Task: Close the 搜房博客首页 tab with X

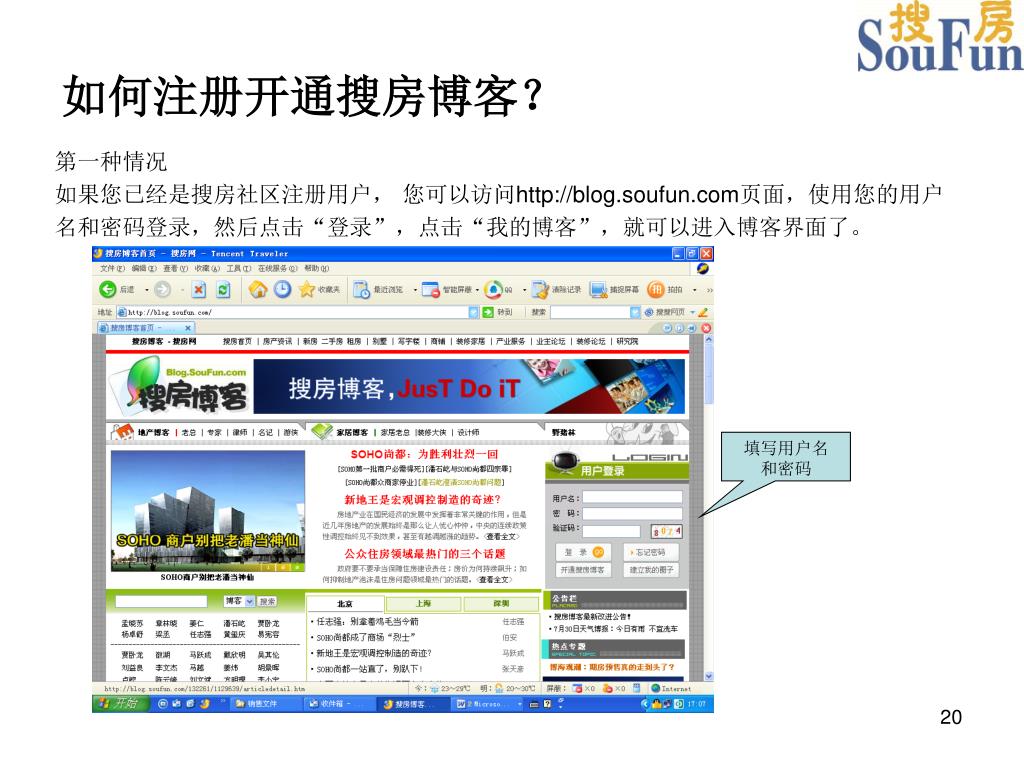Action: point(187,328)
